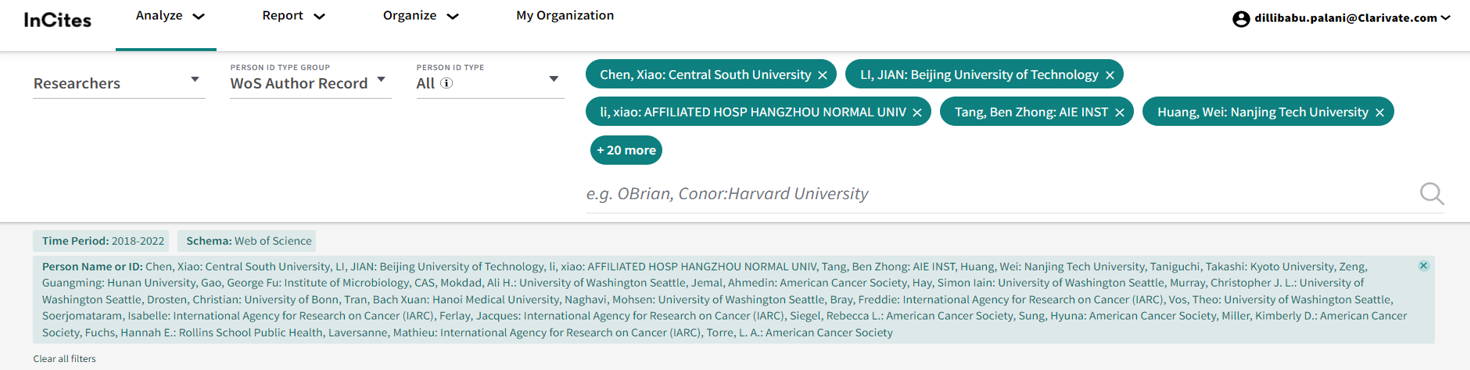Remove the Chen, Xiao Central South University chip
The height and width of the screenshot is (370, 1470).
[x=822, y=75]
